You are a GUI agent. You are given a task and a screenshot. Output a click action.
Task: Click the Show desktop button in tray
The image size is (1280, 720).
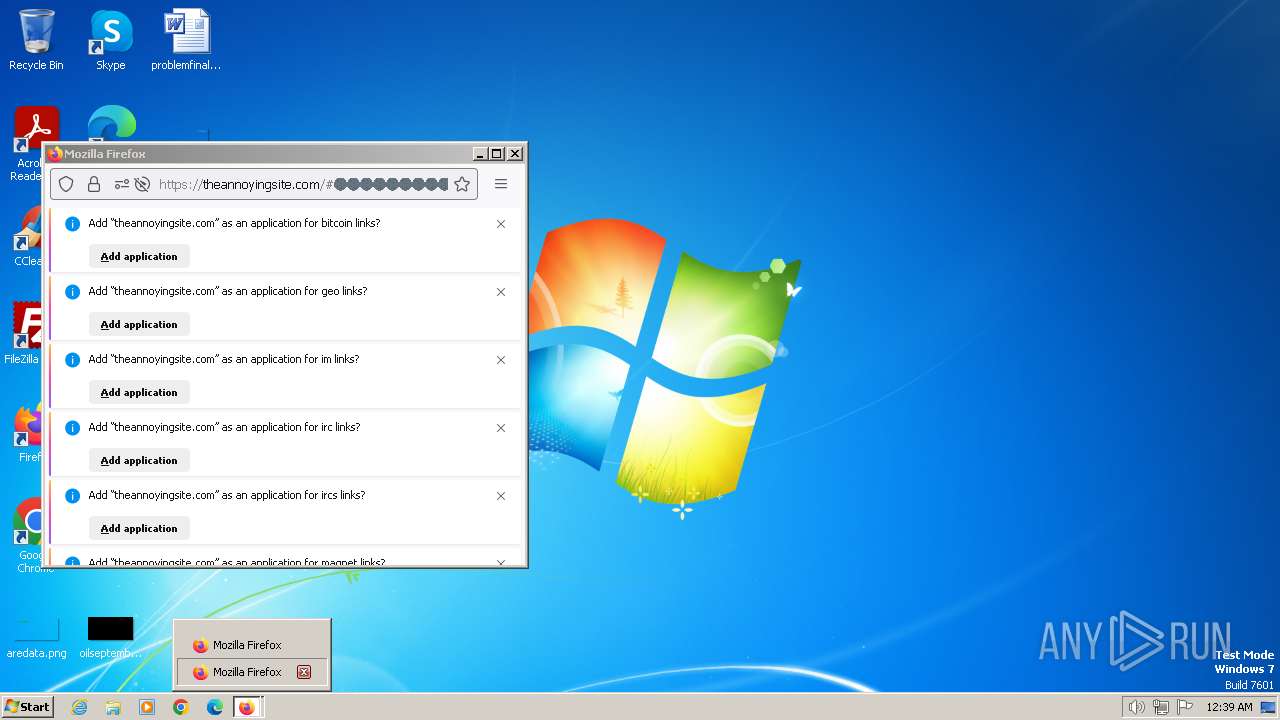click(x=1268, y=707)
